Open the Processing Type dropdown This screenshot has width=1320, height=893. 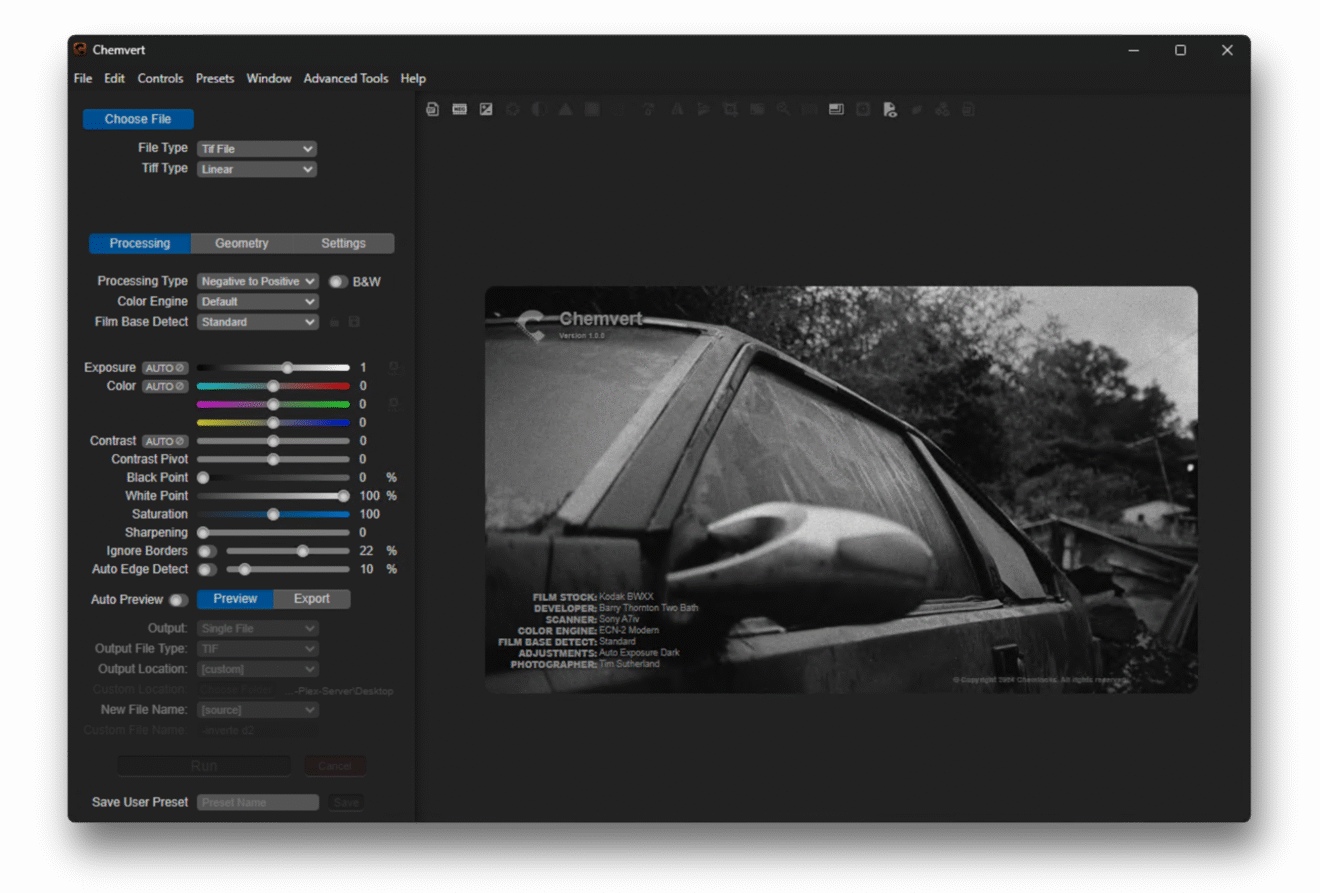point(257,281)
